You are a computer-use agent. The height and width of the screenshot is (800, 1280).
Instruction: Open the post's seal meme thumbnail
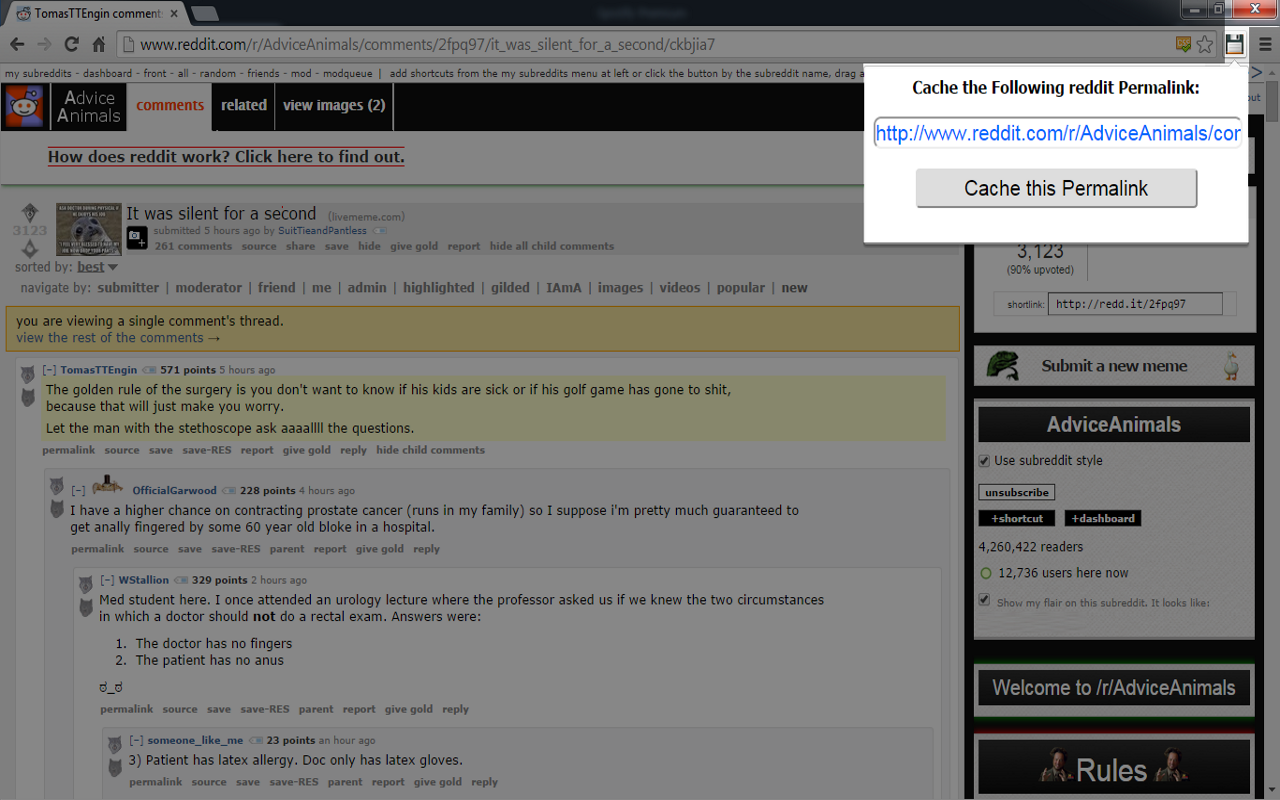pos(89,230)
